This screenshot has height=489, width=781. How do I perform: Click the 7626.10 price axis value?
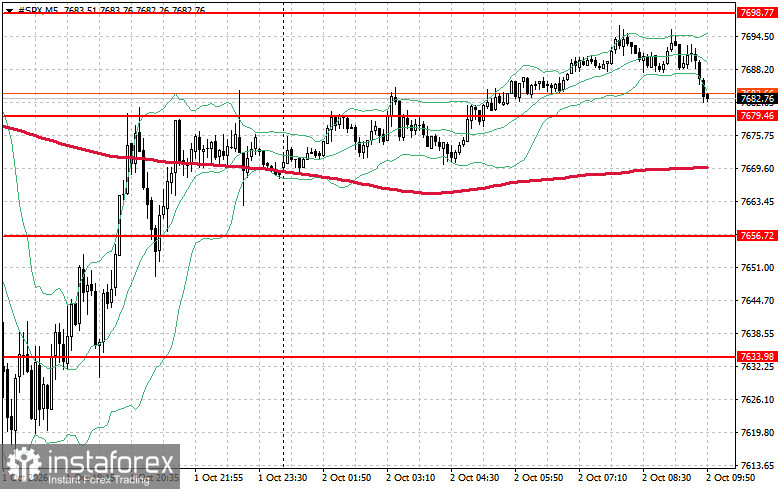(x=757, y=400)
